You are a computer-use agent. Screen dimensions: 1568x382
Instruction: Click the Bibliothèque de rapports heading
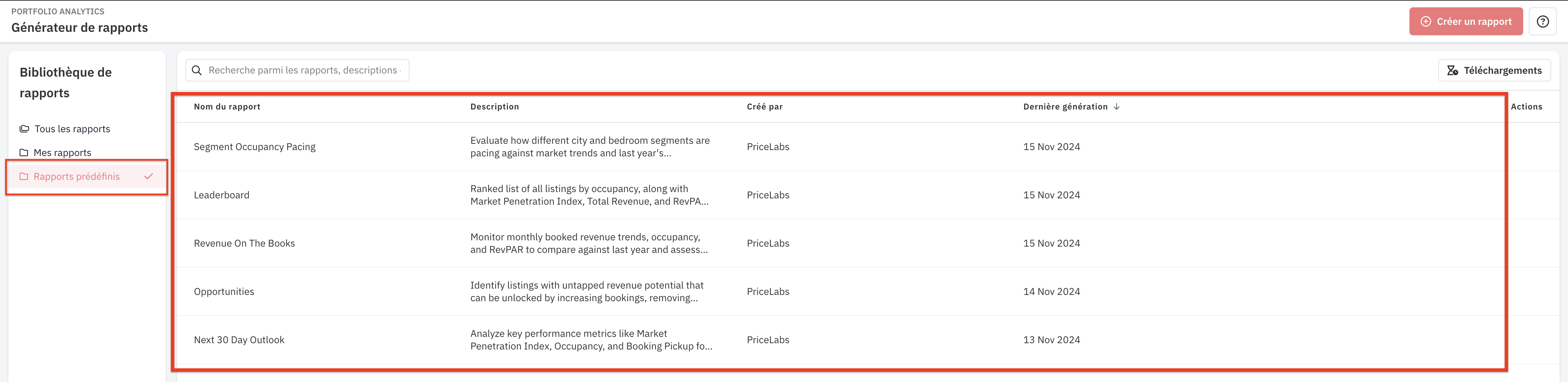pos(66,83)
